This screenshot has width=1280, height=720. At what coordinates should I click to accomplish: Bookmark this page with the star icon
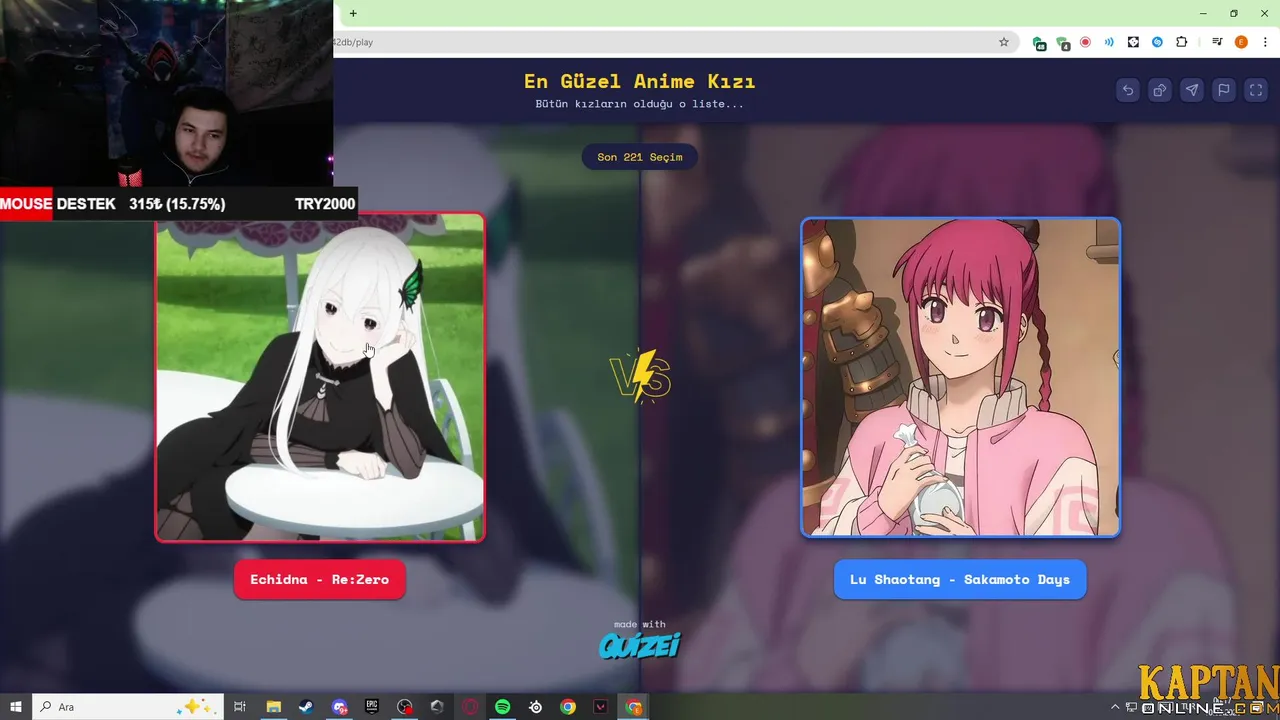point(1004,42)
